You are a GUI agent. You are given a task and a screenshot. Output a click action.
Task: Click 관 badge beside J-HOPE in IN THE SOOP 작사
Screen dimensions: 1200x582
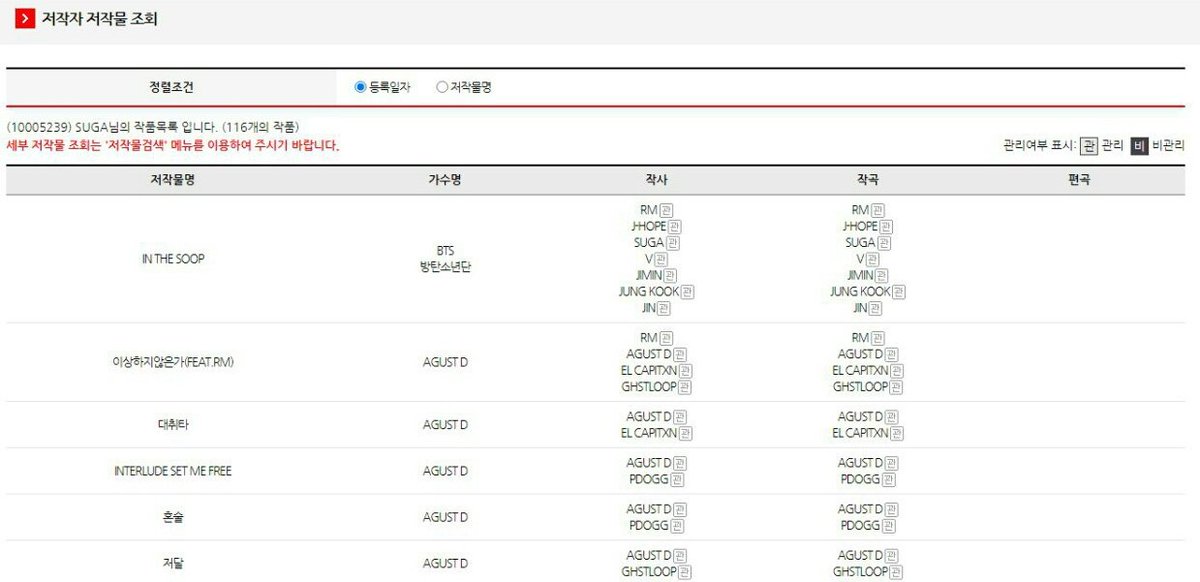click(675, 227)
